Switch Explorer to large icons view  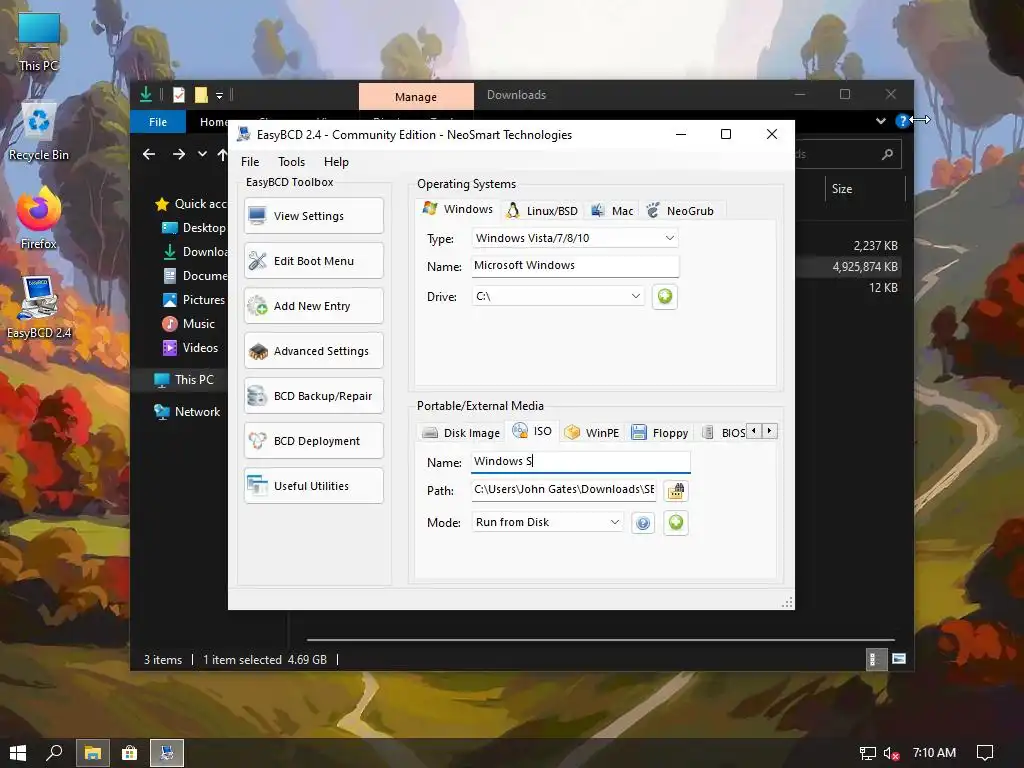[x=899, y=659]
